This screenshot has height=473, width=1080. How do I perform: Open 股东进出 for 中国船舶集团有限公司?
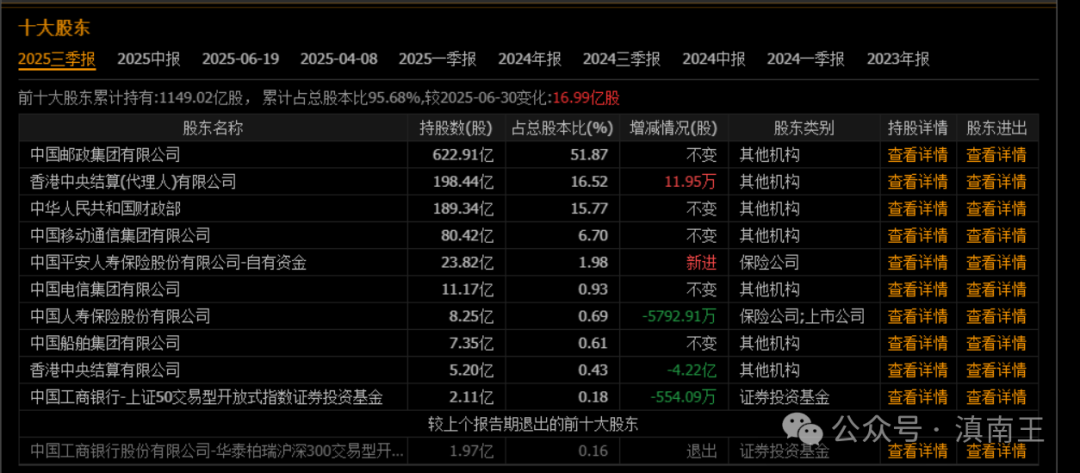click(997, 343)
